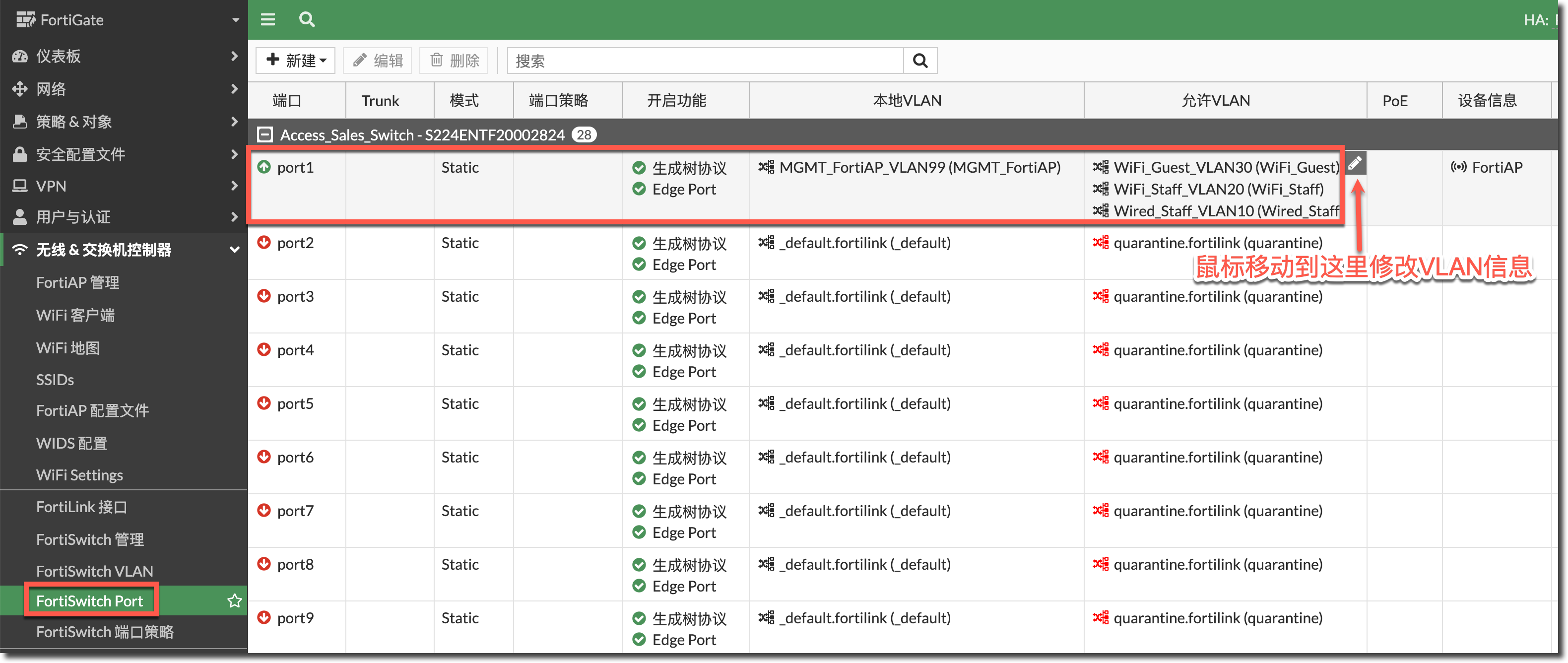Click search button beside the search field
Screen dimensions: 1568x663
tap(920, 61)
